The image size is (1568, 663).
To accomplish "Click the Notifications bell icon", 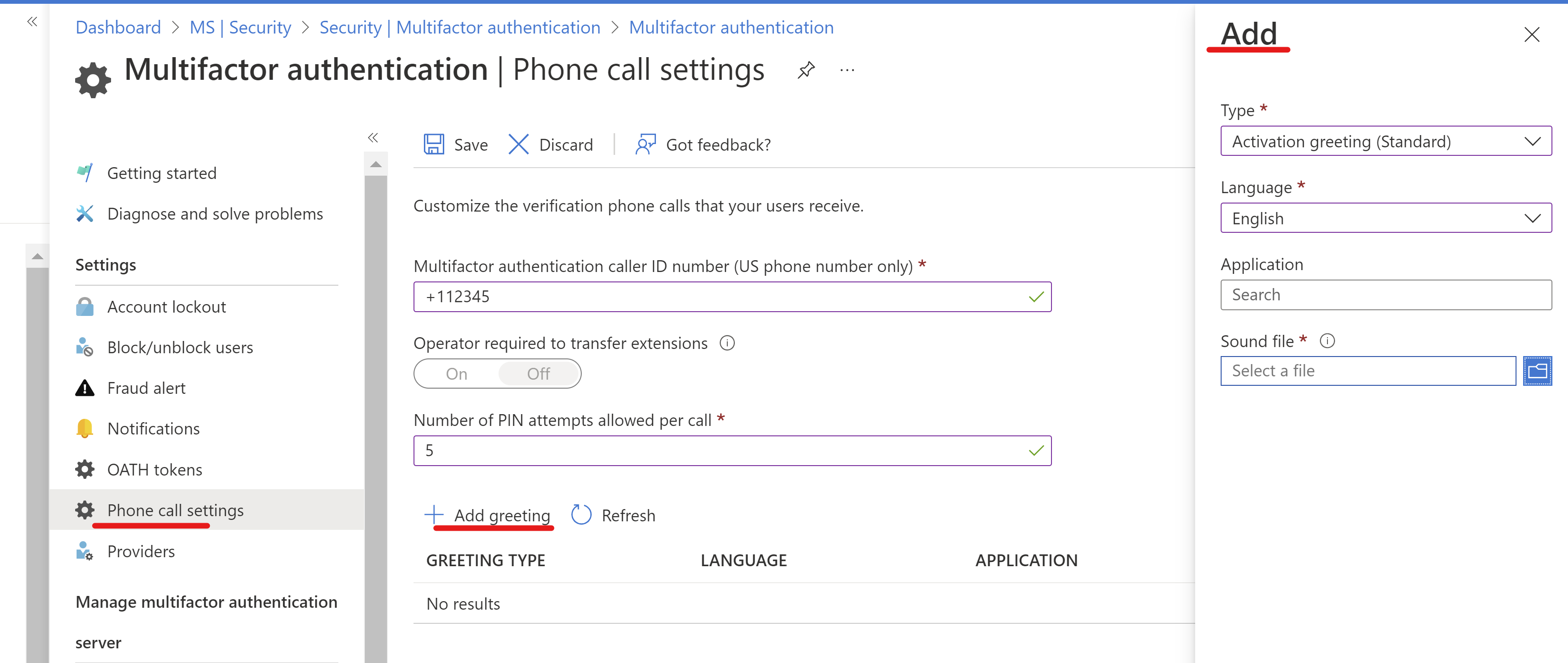I will 85,428.
